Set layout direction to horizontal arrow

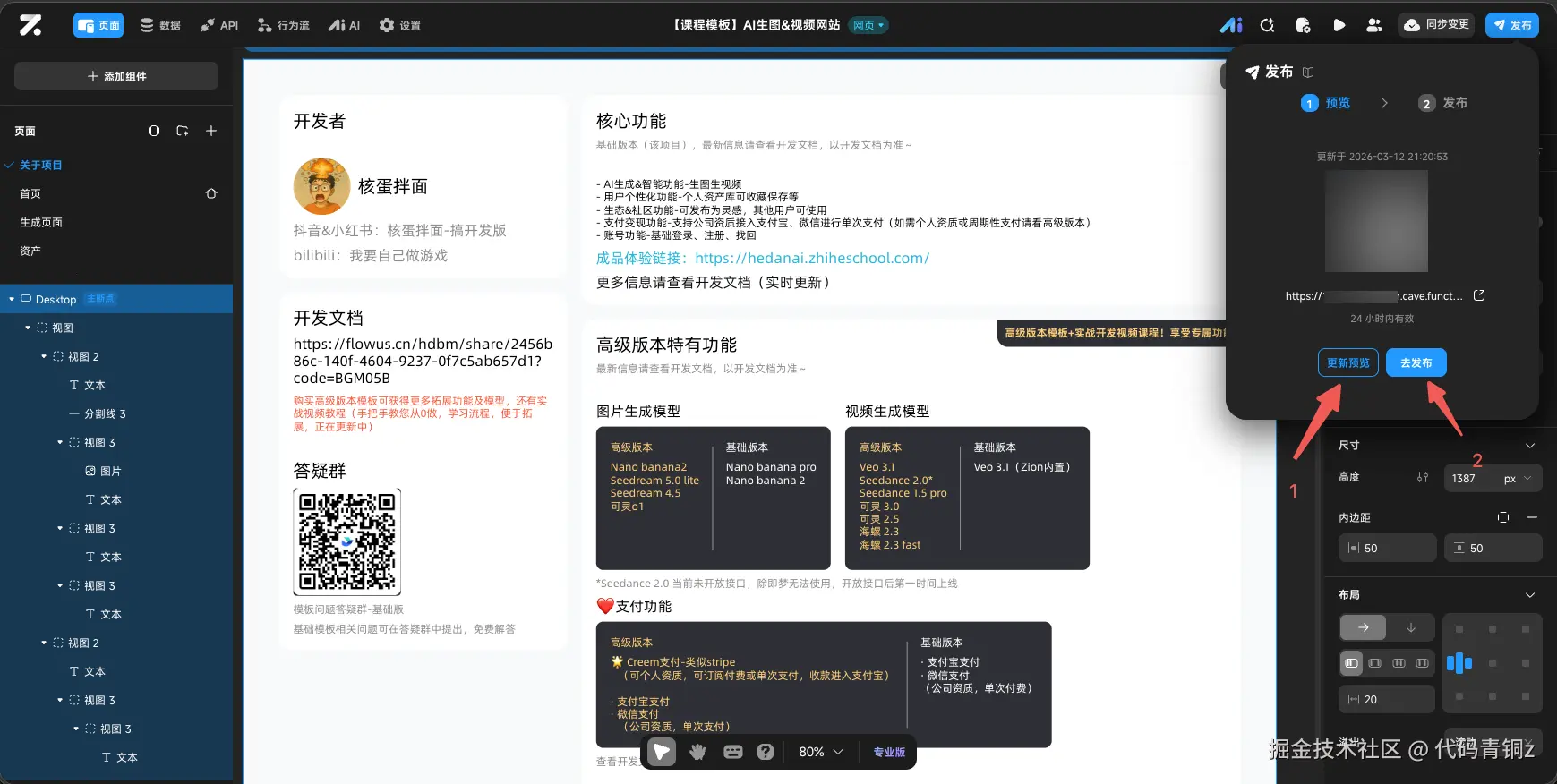[x=1363, y=627]
